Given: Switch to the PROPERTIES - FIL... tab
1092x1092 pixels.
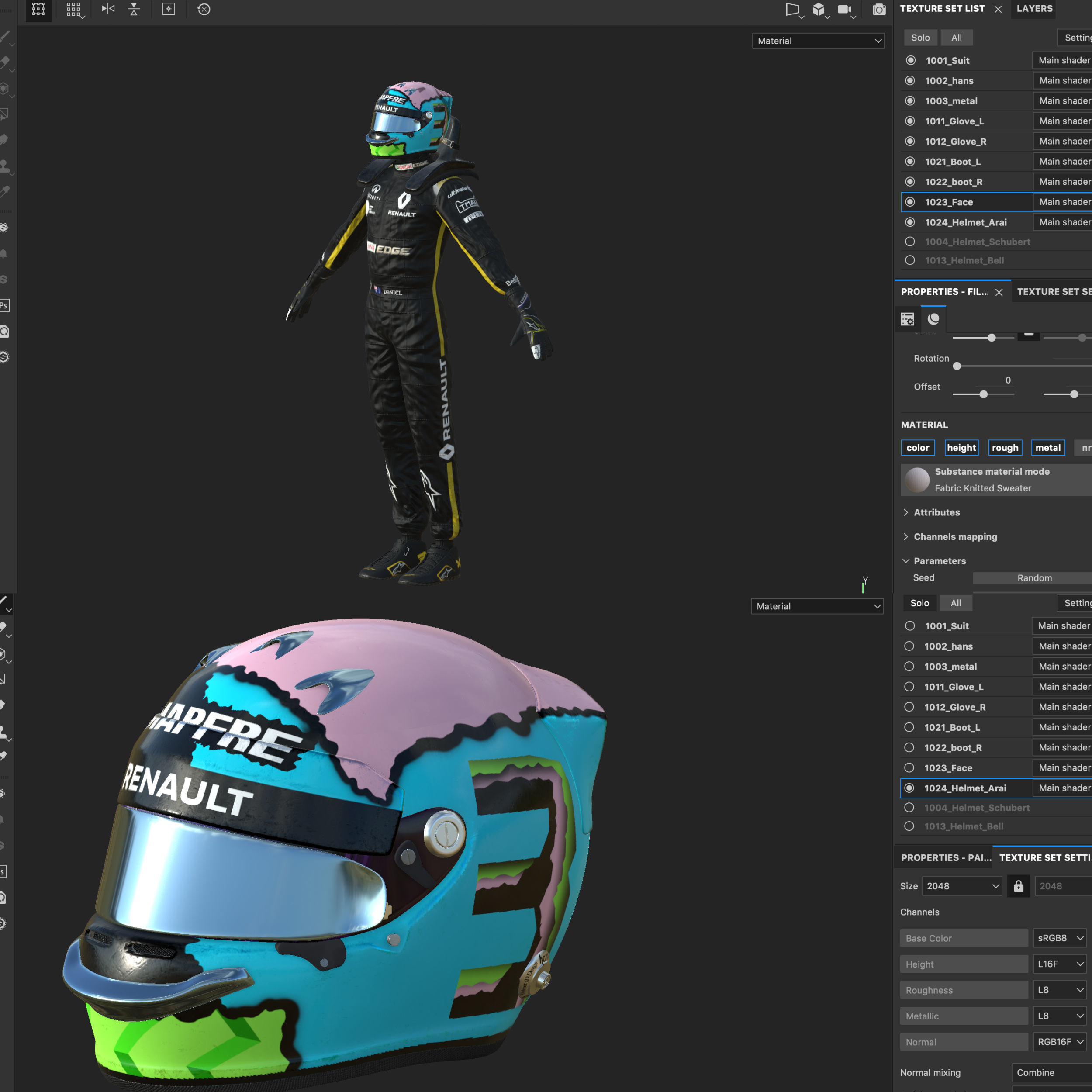Looking at the screenshot, I should point(944,292).
